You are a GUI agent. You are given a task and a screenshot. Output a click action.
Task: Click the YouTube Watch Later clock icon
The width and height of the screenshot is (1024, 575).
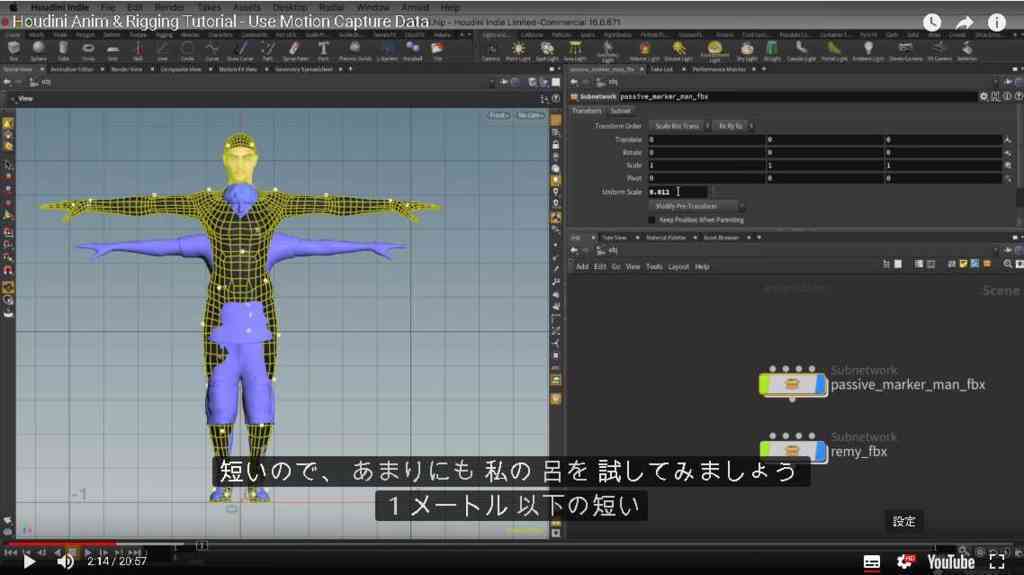[x=932, y=22]
